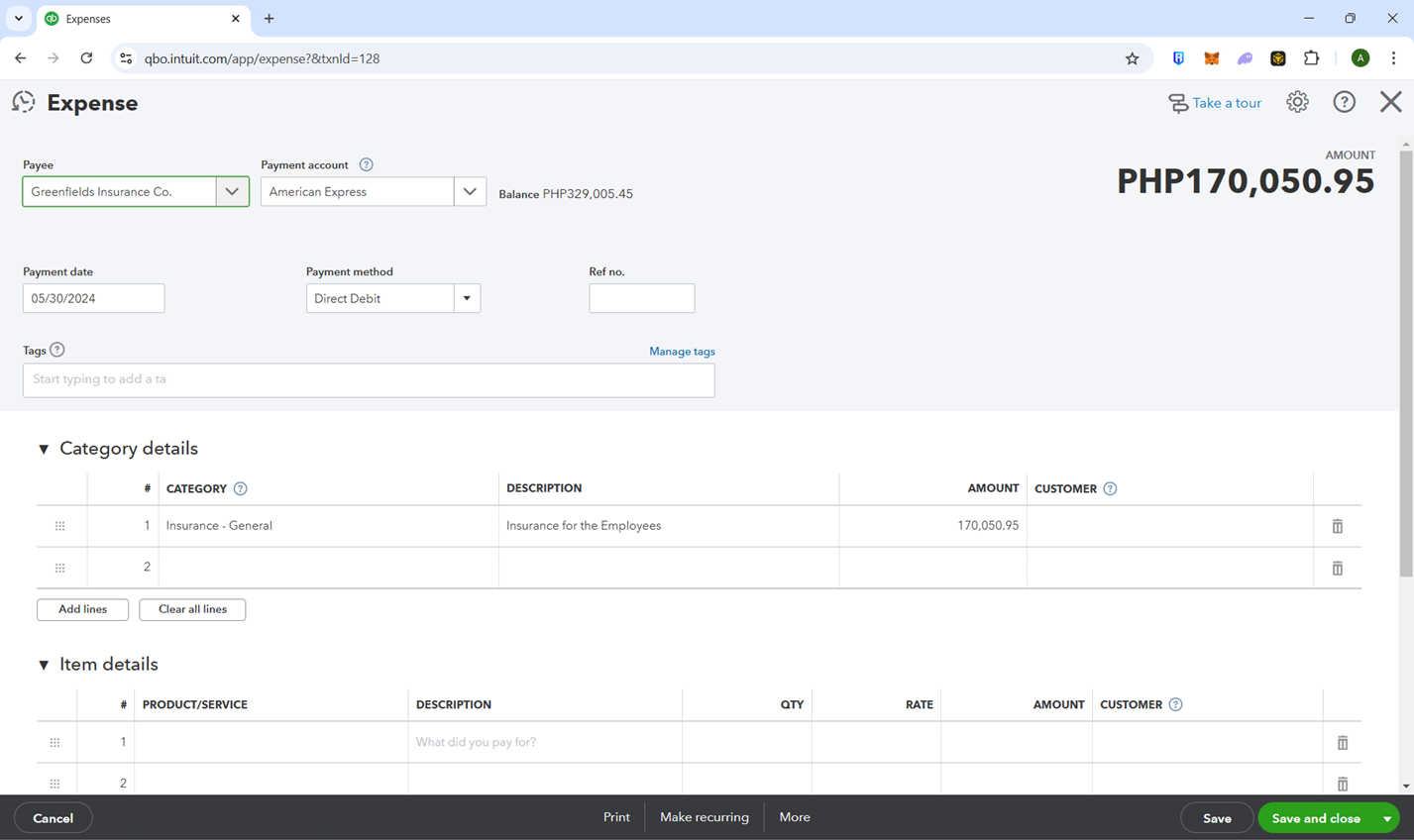Close the Expense form with X
Image resolution: width=1414 pixels, height=840 pixels.
pyautogui.click(x=1390, y=102)
